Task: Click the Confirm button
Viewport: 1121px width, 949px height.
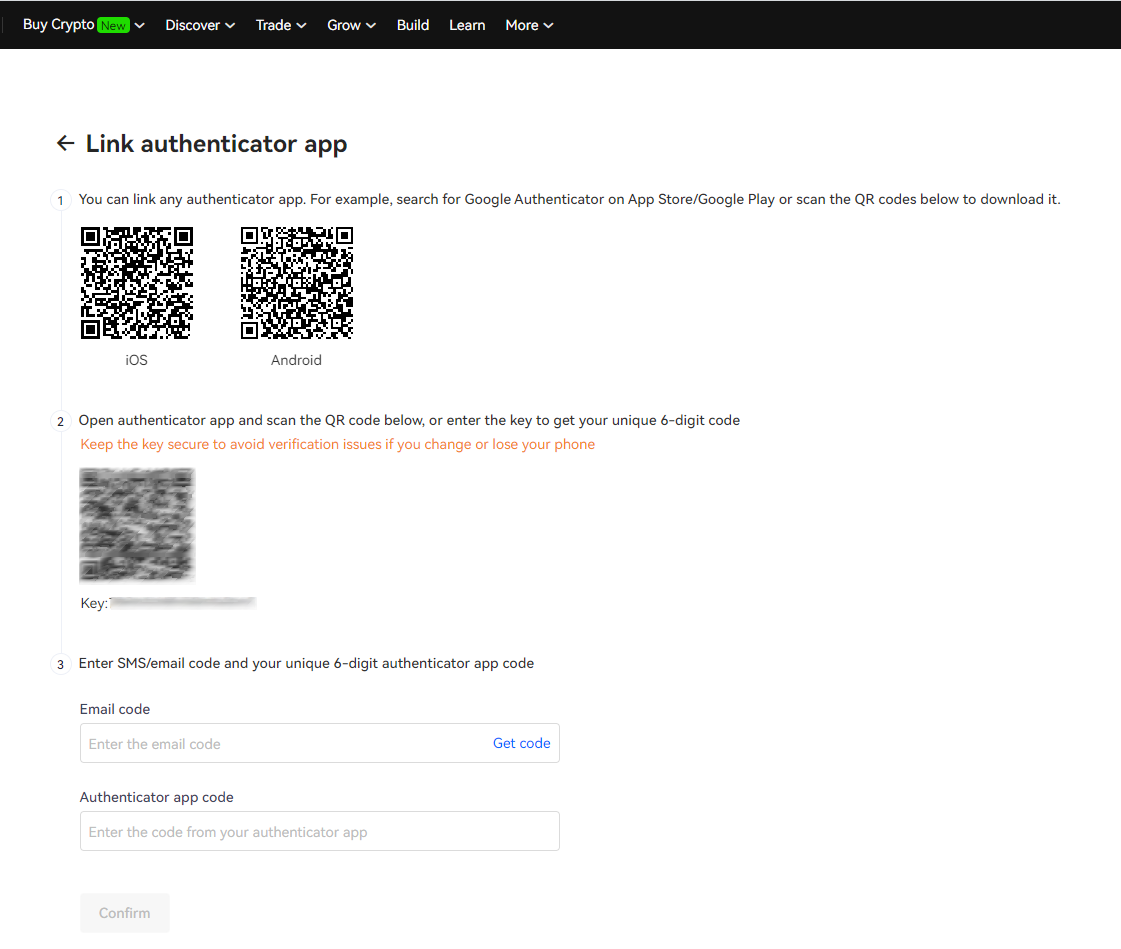Action: 124,913
